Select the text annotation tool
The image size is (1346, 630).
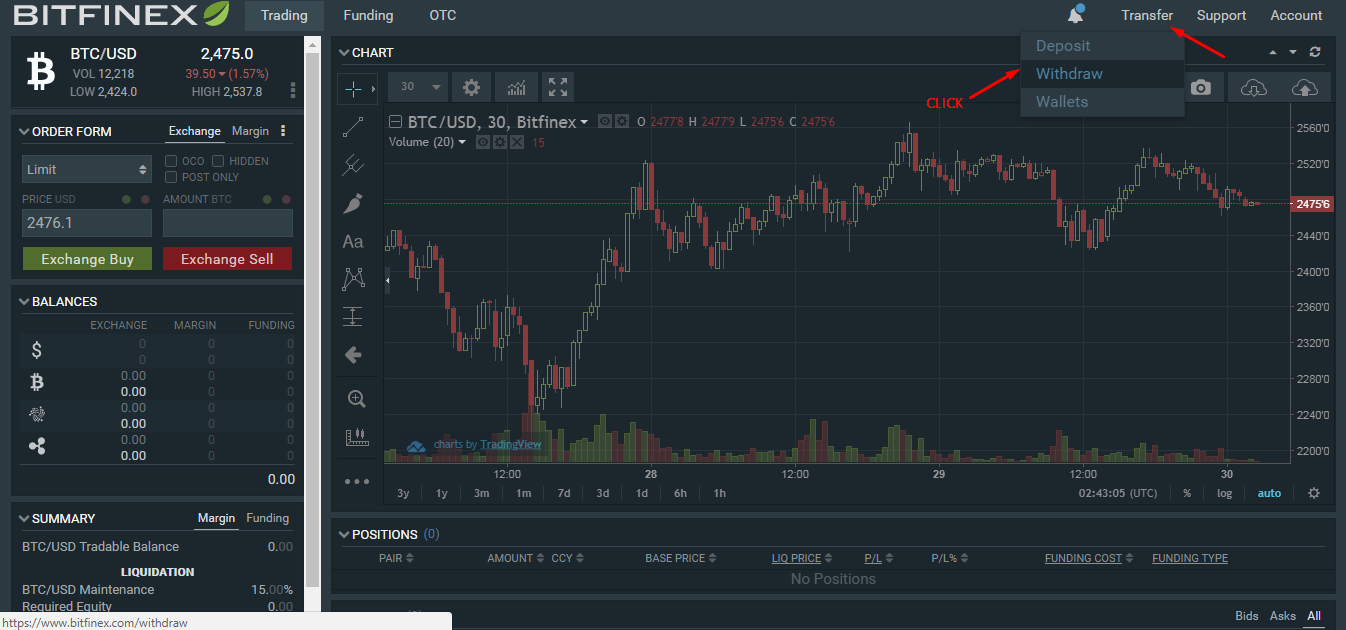click(353, 241)
